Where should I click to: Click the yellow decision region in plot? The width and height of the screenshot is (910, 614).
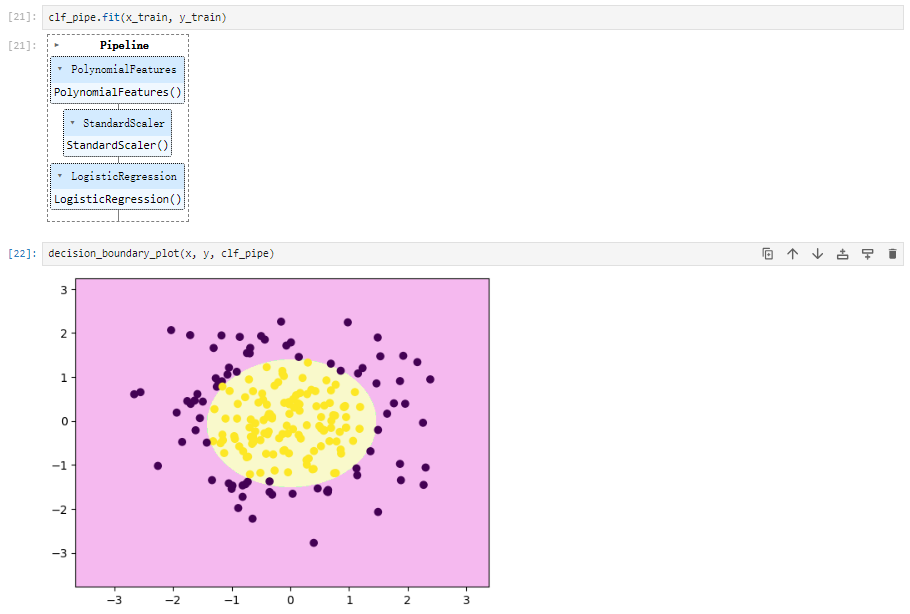(291, 423)
